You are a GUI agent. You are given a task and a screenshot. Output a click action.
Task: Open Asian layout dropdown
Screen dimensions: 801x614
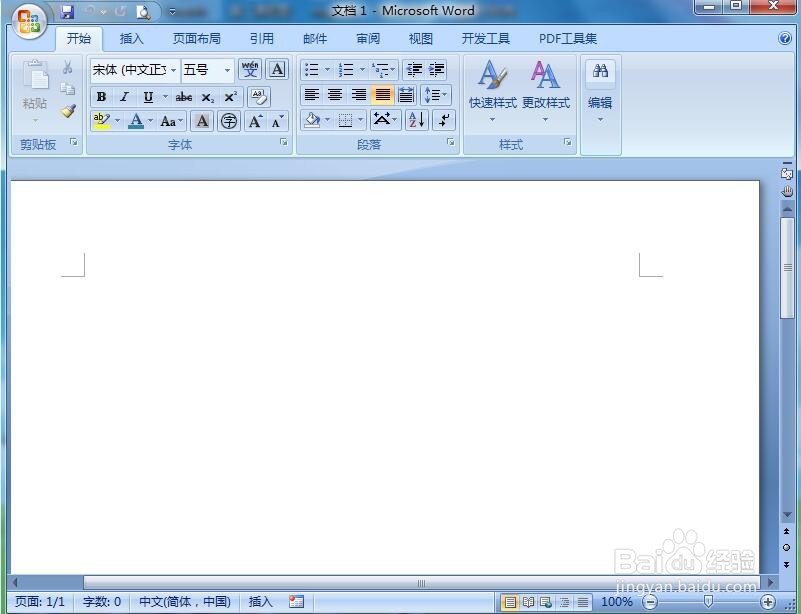pos(385,120)
